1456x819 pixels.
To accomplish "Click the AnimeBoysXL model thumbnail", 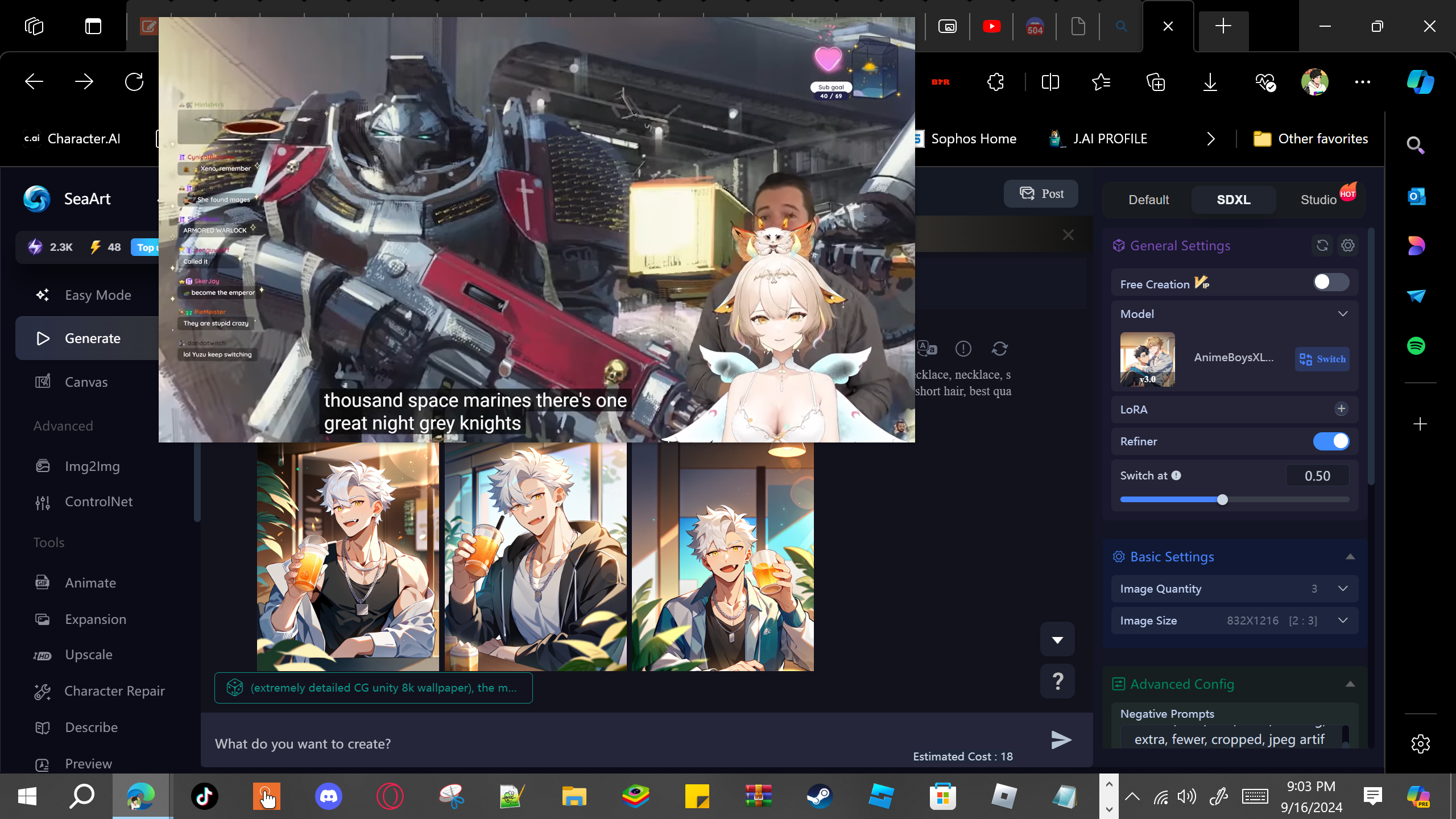I will click(x=1148, y=359).
